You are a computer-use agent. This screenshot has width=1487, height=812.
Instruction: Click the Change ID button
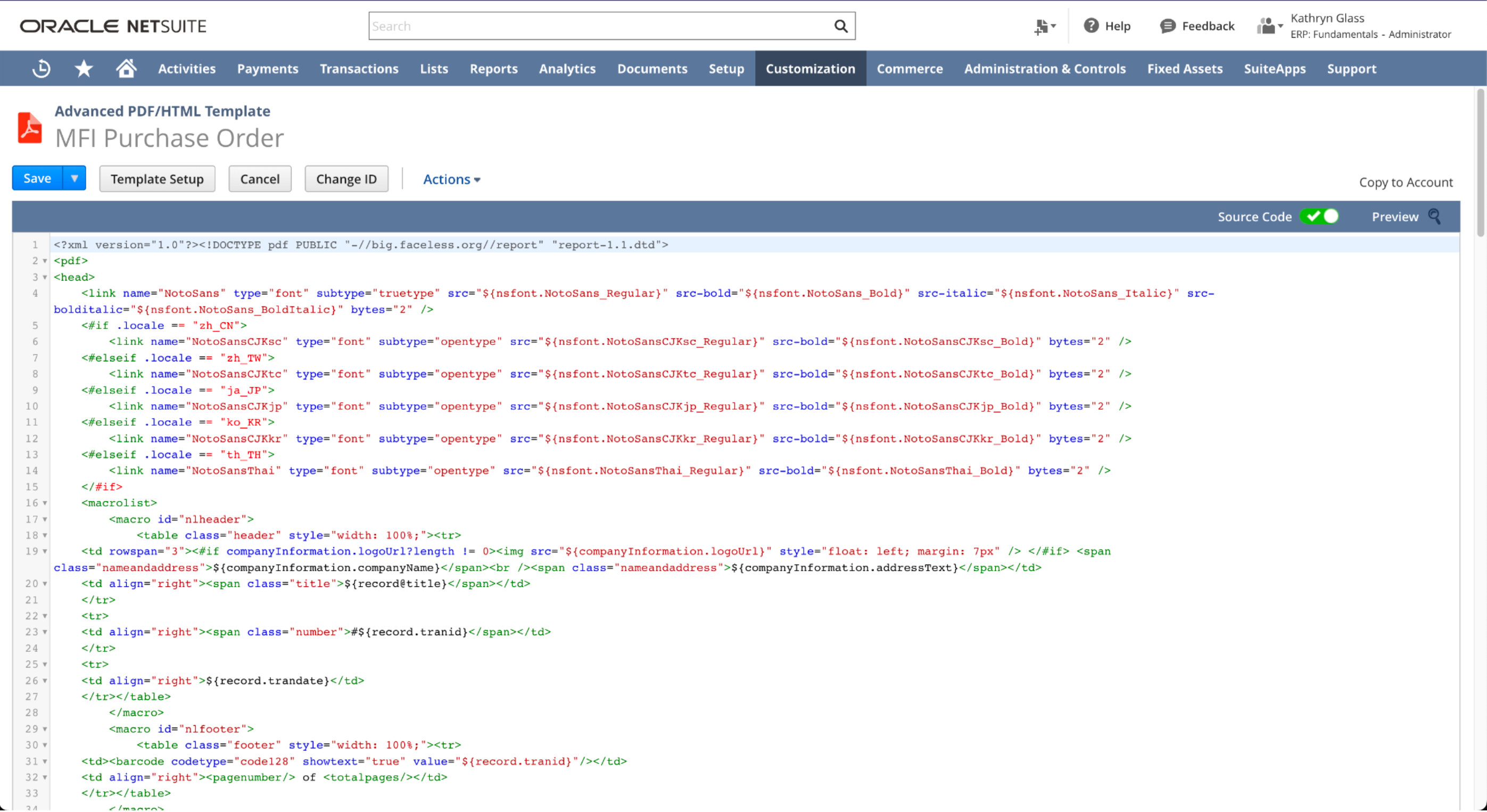(346, 179)
